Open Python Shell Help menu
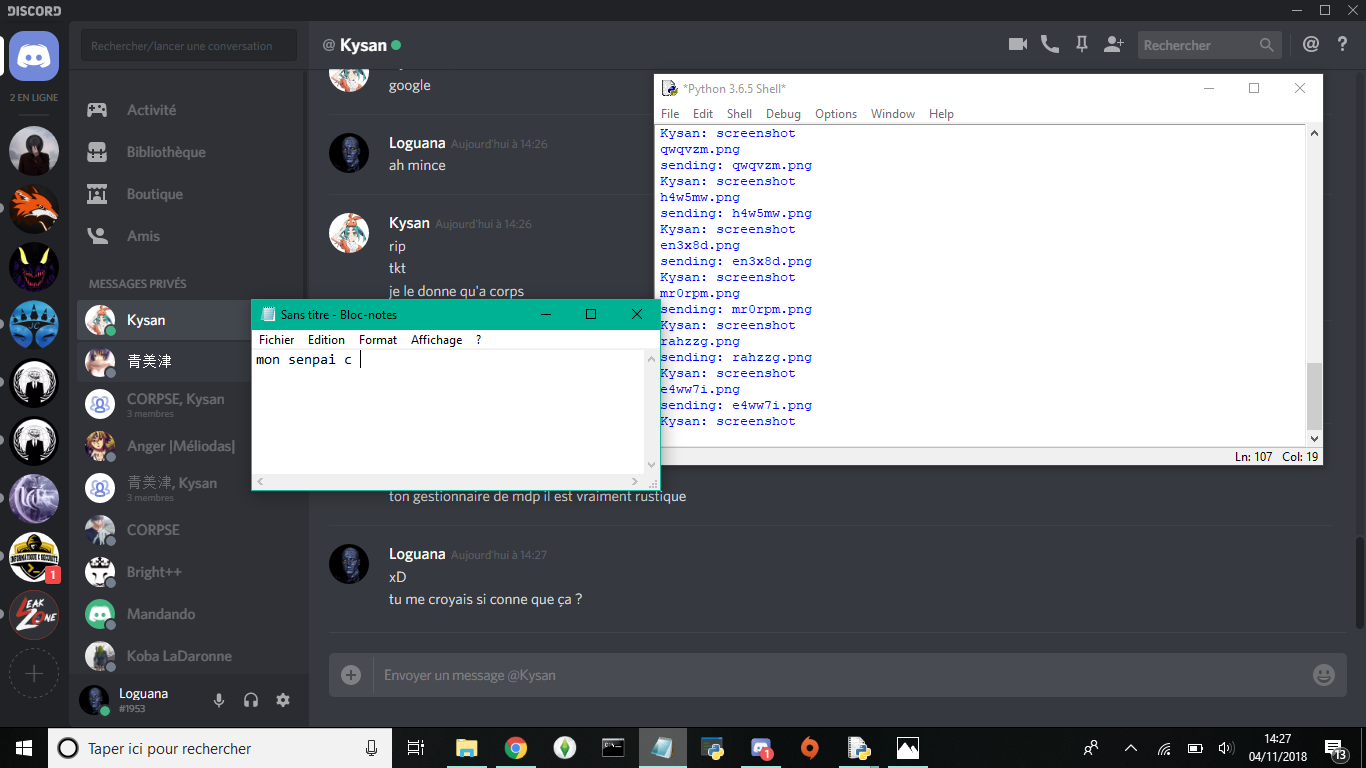The image size is (1366, 768). [x=941, y=114]
